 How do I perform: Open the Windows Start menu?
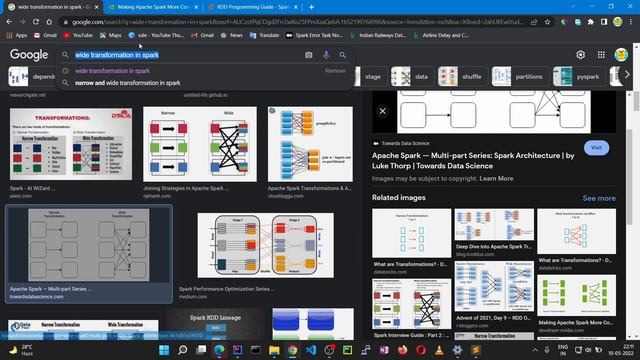tap(164, 350)
